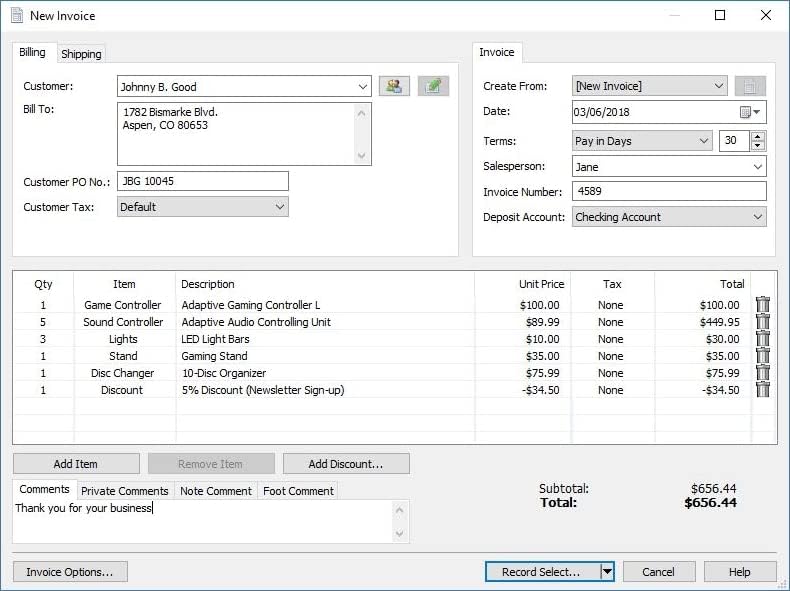Increase the Terms days with up arrow
The width and height of the screenshot is (790, 591).
(x=757, y=136)
